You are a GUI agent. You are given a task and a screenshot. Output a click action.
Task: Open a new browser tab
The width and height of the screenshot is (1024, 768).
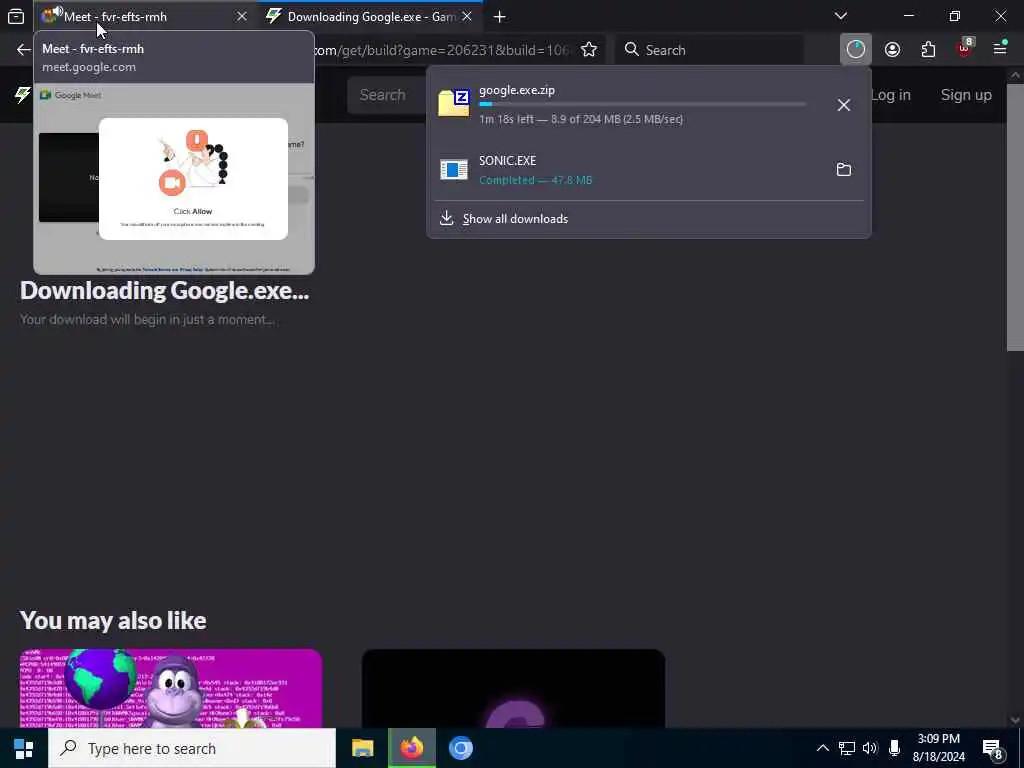(500, 17)
